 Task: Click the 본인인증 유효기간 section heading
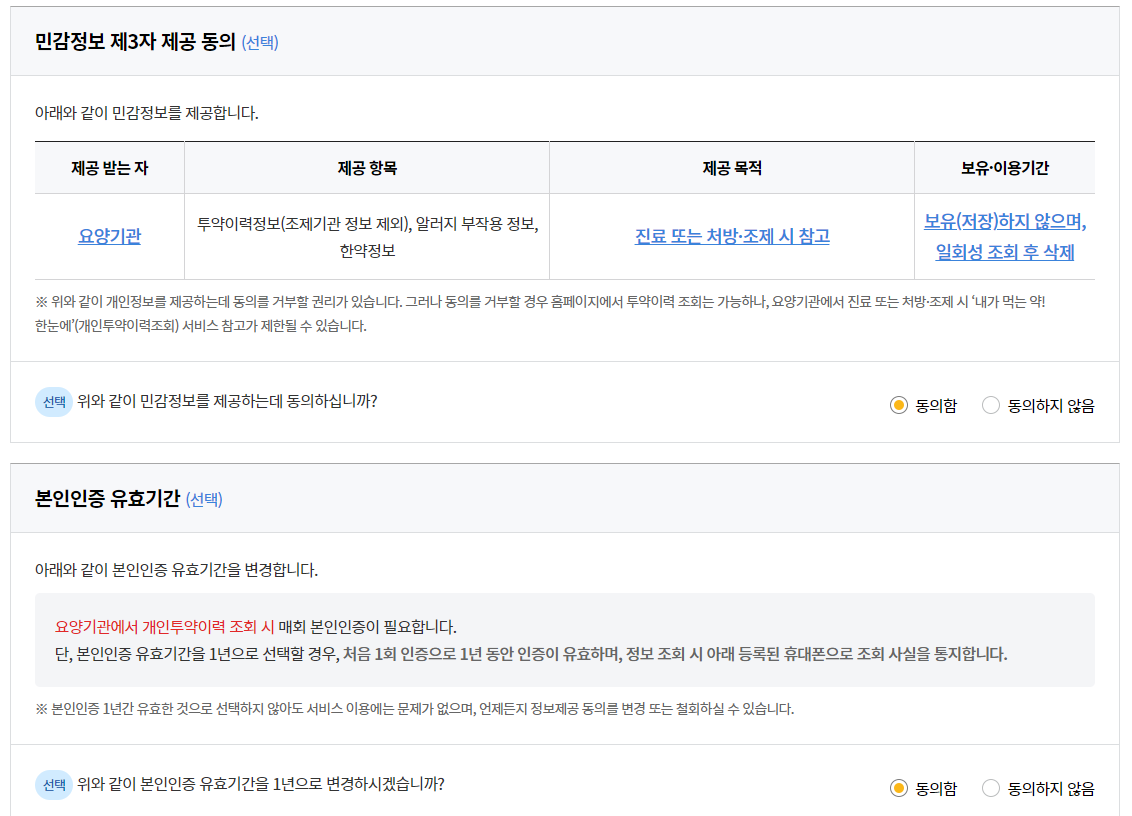click(x=108, y=498)
